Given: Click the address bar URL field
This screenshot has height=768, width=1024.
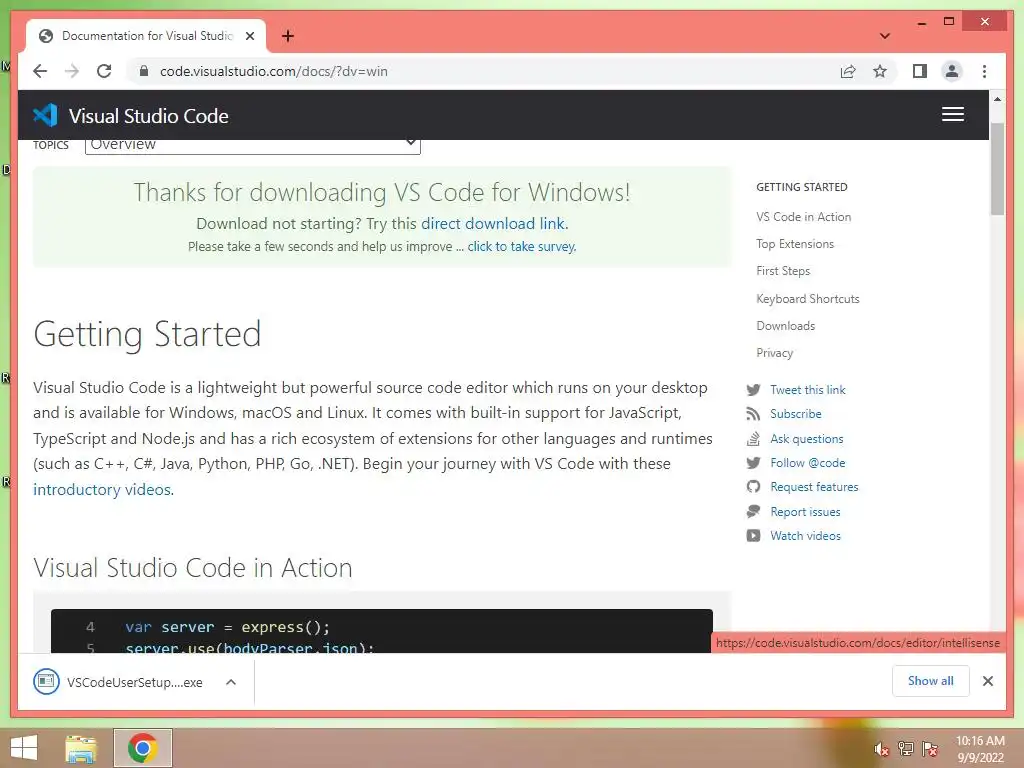Looking at the screenshot, I should coord(483,71).
